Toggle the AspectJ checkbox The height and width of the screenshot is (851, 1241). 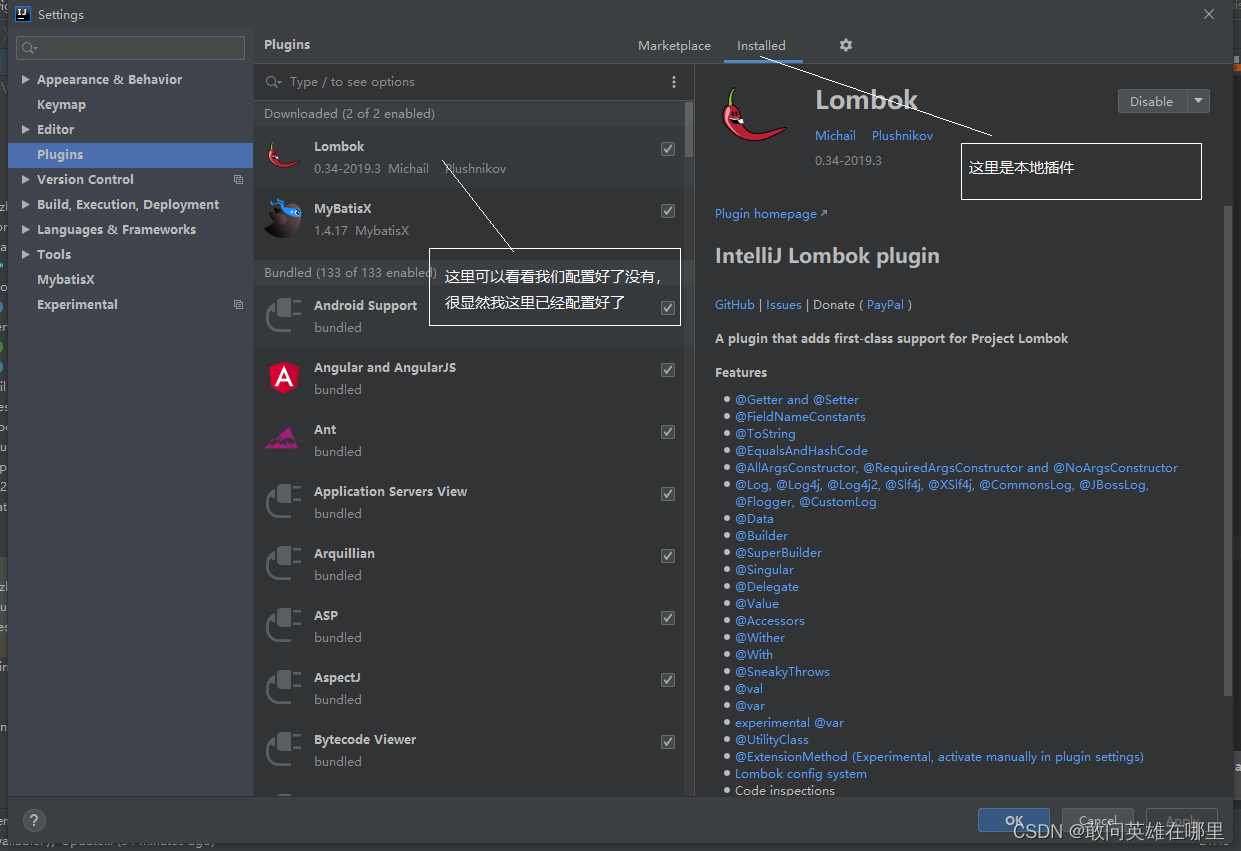pyautogui.click(x=668, y=680)
